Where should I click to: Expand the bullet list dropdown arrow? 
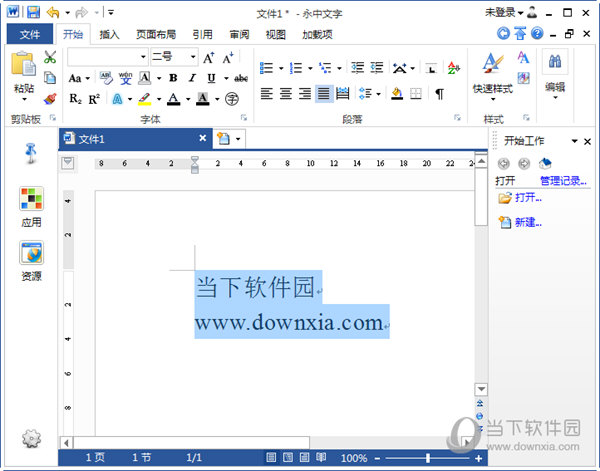pyautogui.click(x=281, y=68)
